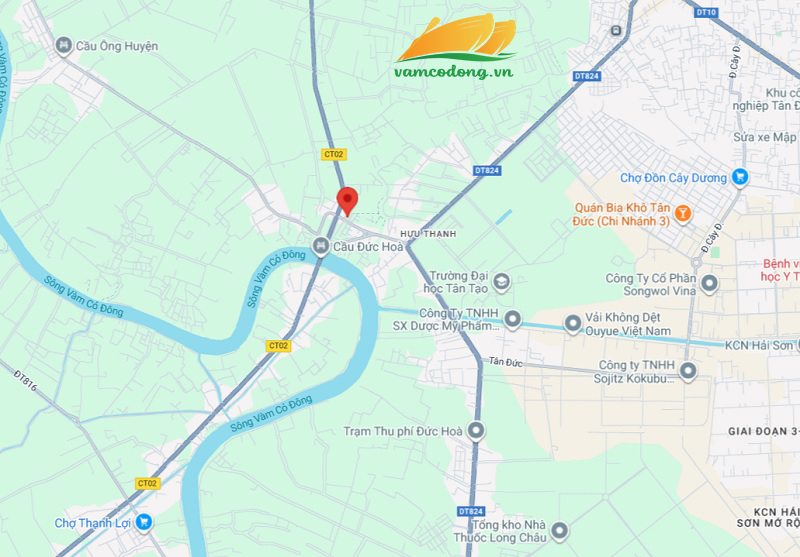Select Trạm Thu phí Đức Hoà marker

pos(476,431)
